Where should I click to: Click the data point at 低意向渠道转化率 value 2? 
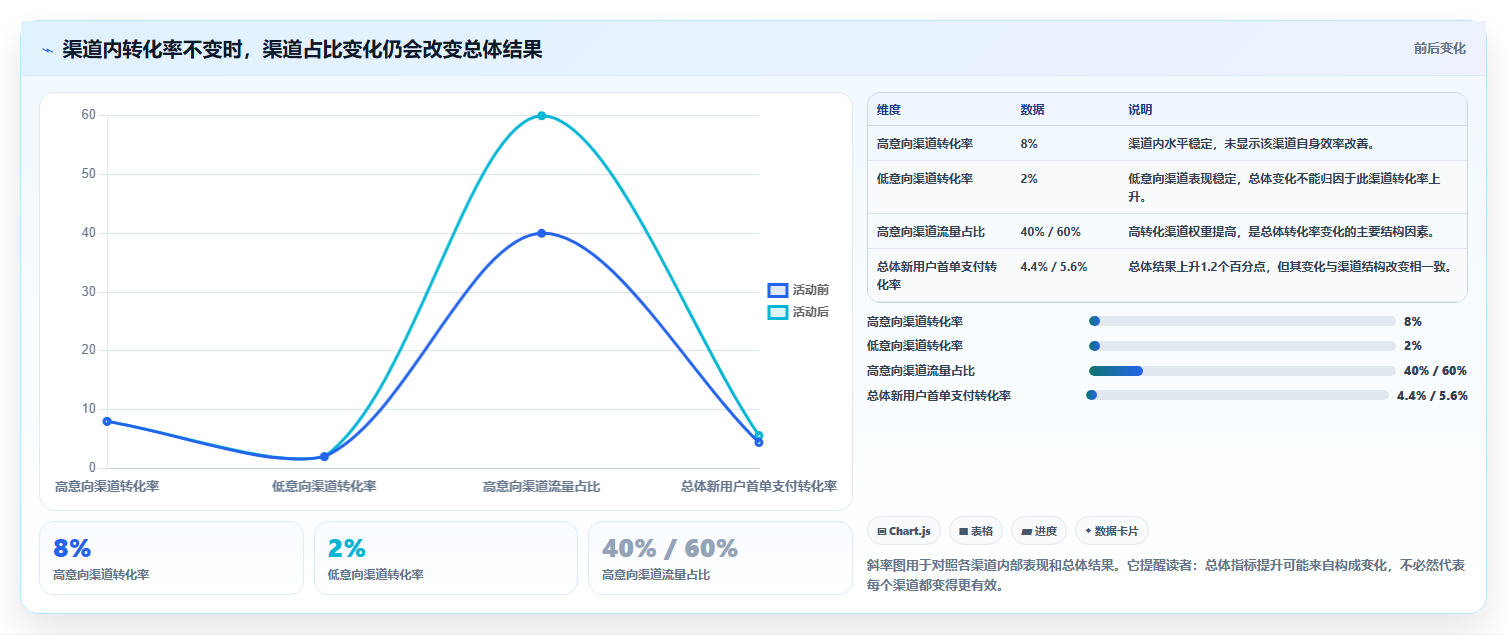[324, 456]
